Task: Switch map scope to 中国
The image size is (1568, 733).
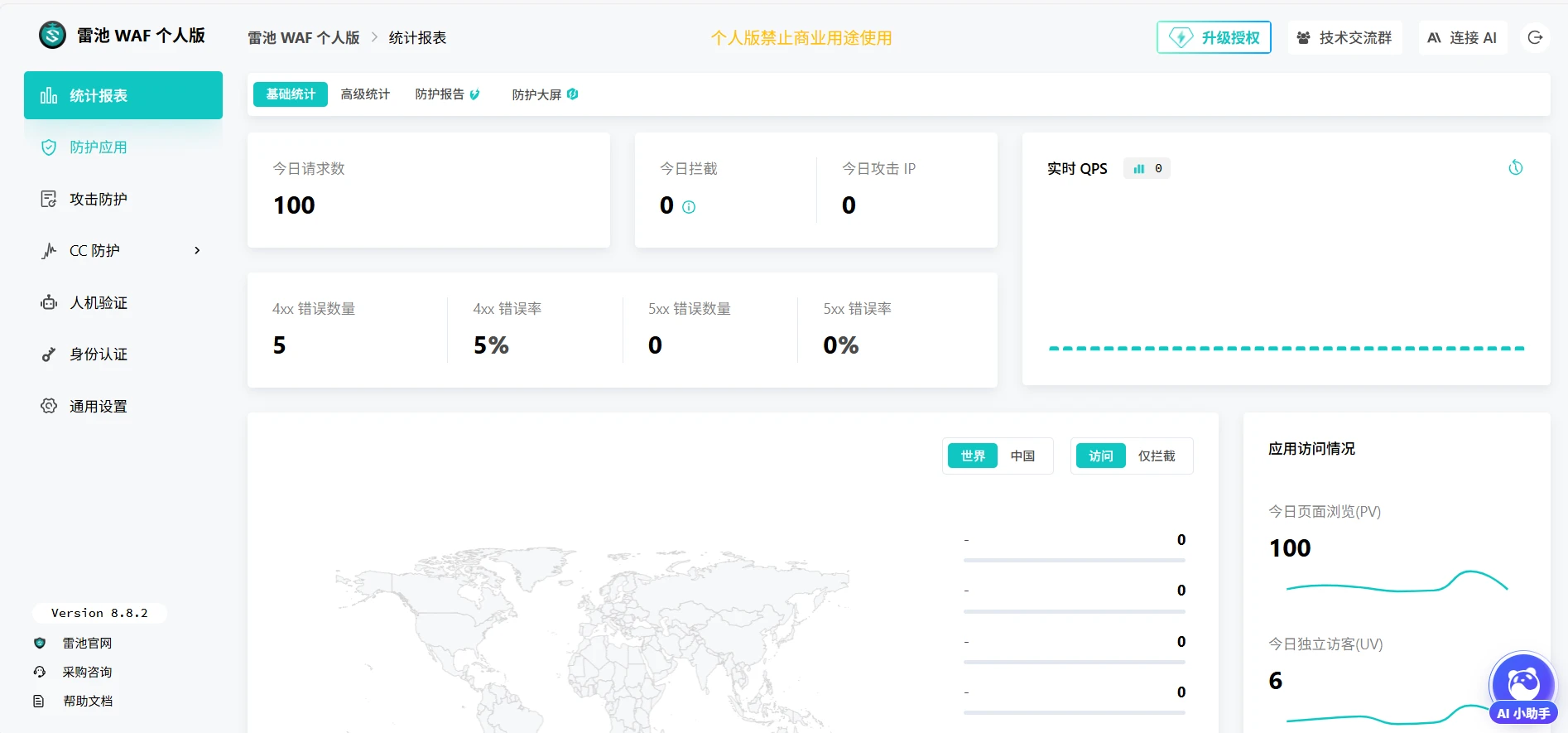Action: [1022, 456]
